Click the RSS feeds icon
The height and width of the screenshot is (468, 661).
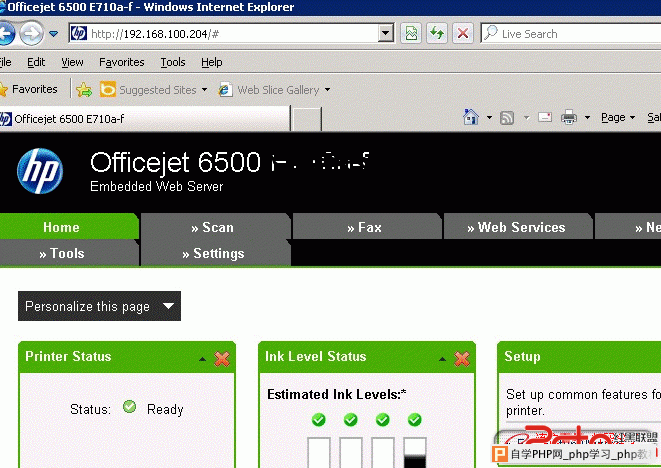click(x=507, y=118)
